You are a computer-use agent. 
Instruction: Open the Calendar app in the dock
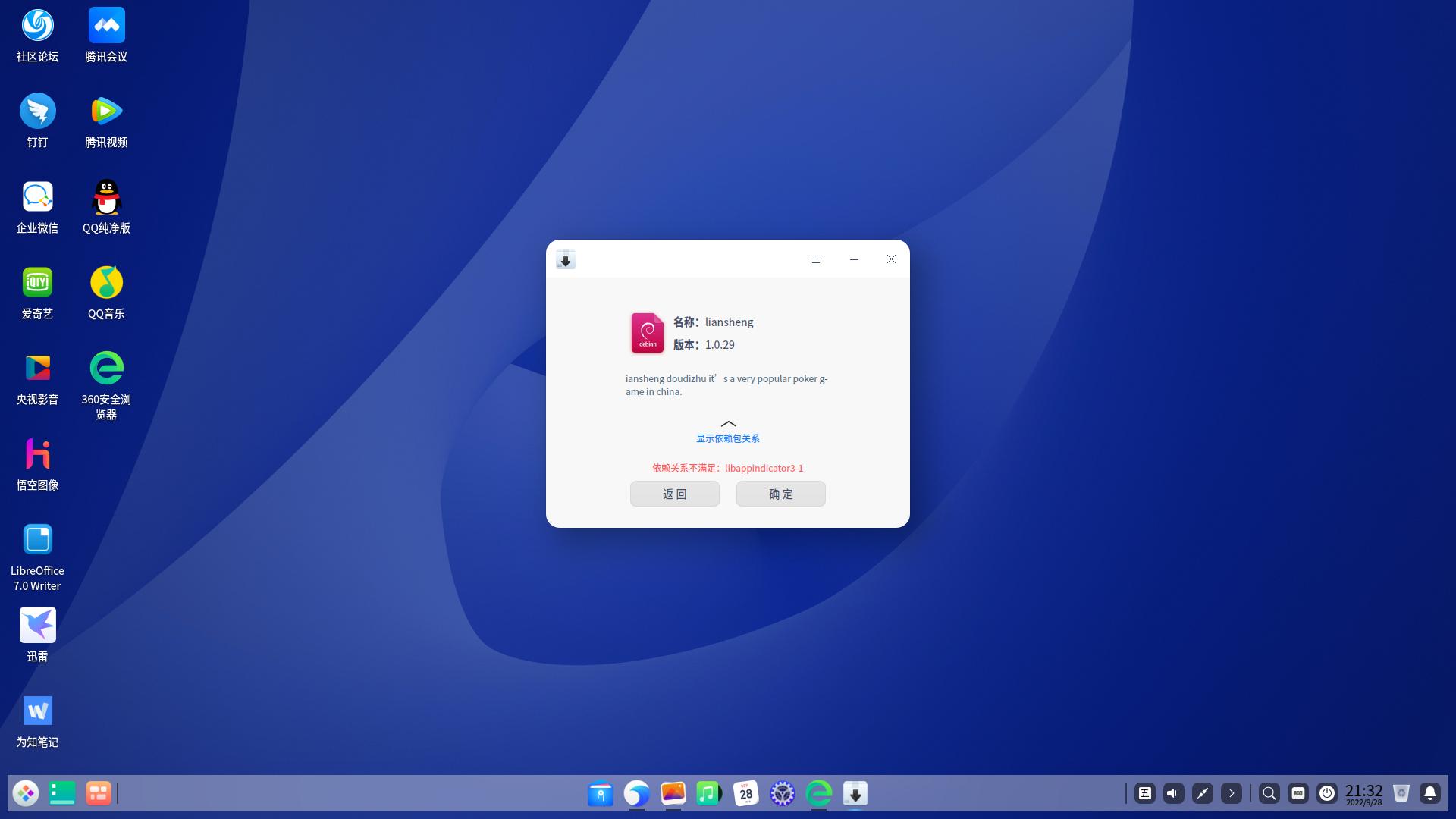[745, 793]
